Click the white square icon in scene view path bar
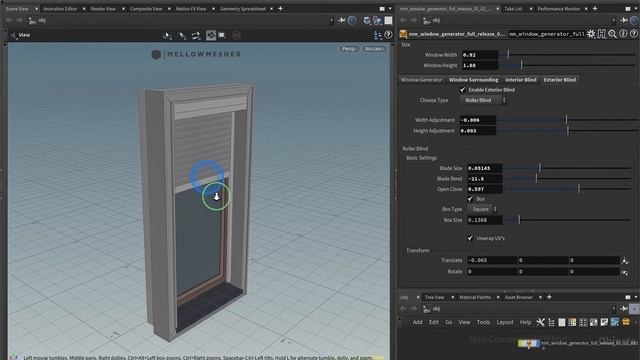Screen dimensions: 640x360 (x=388, y=20)
